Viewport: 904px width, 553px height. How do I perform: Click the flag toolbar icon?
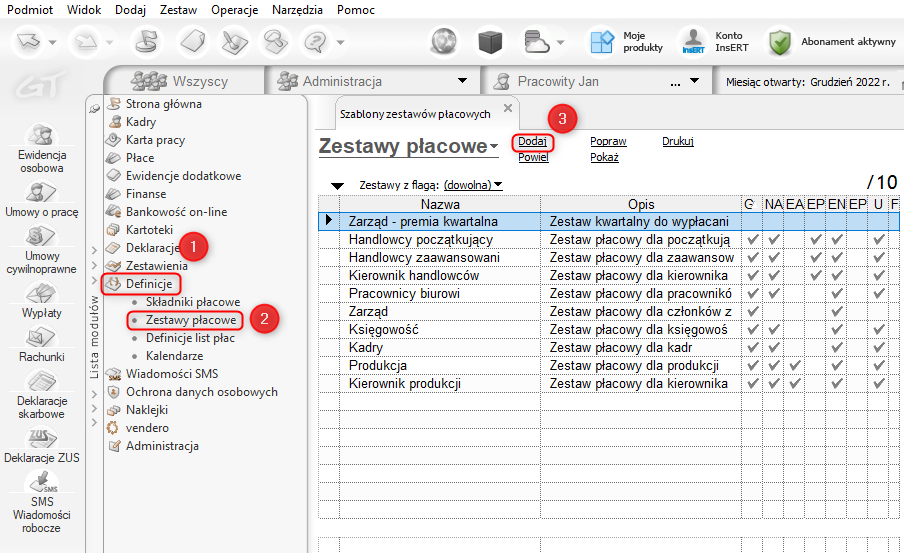click(x=146, y=42)
